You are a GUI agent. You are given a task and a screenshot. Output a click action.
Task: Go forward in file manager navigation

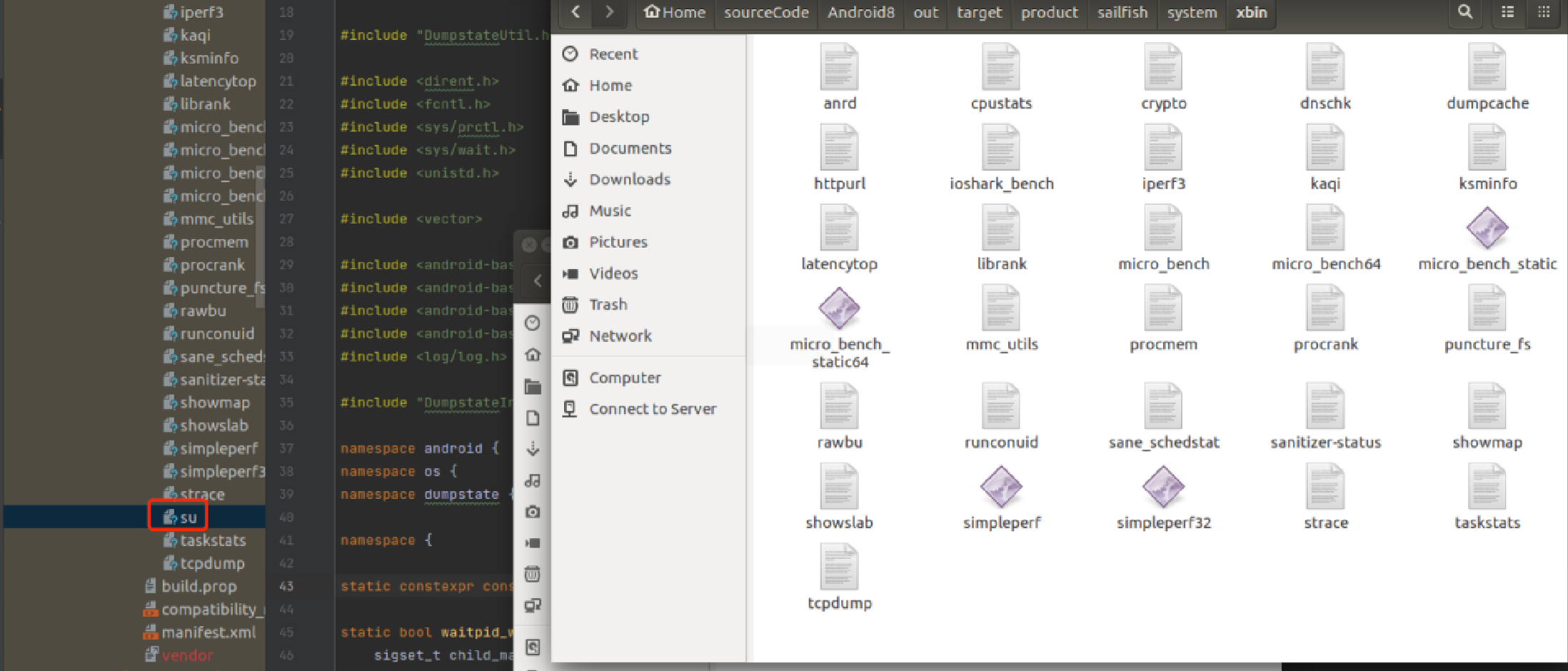pos(609,12)
